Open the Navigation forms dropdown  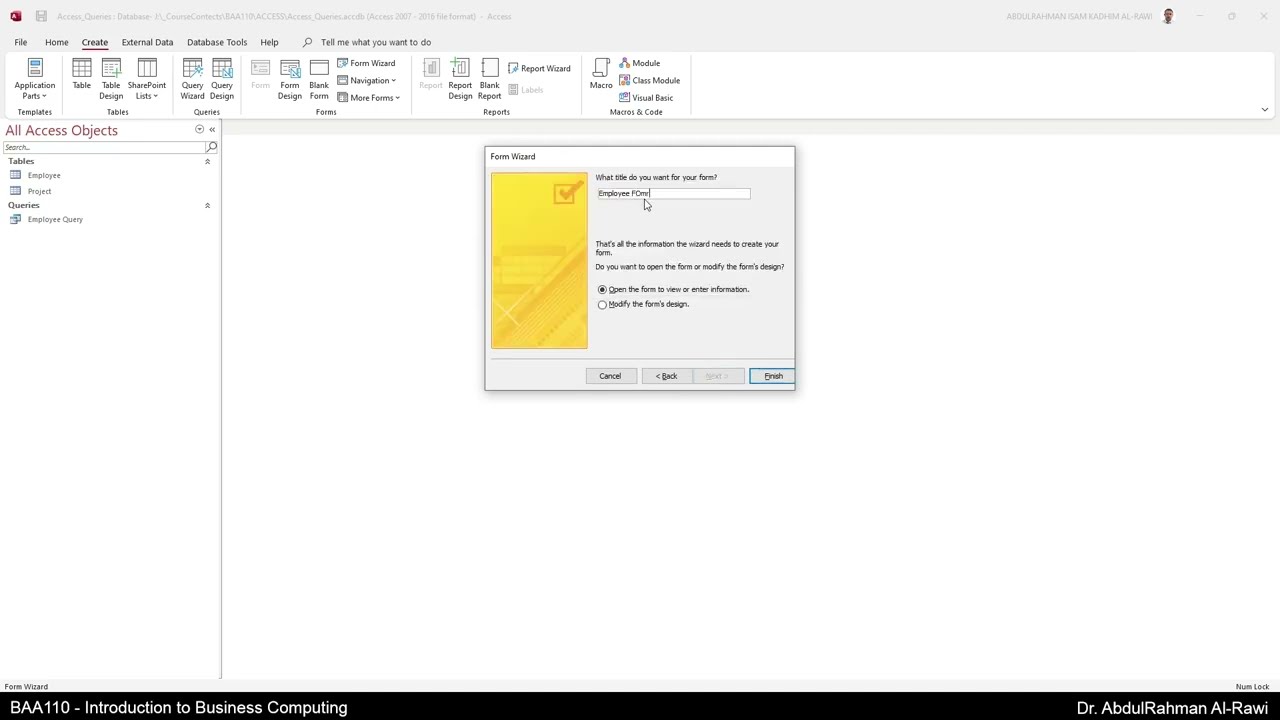pos(367,80)
